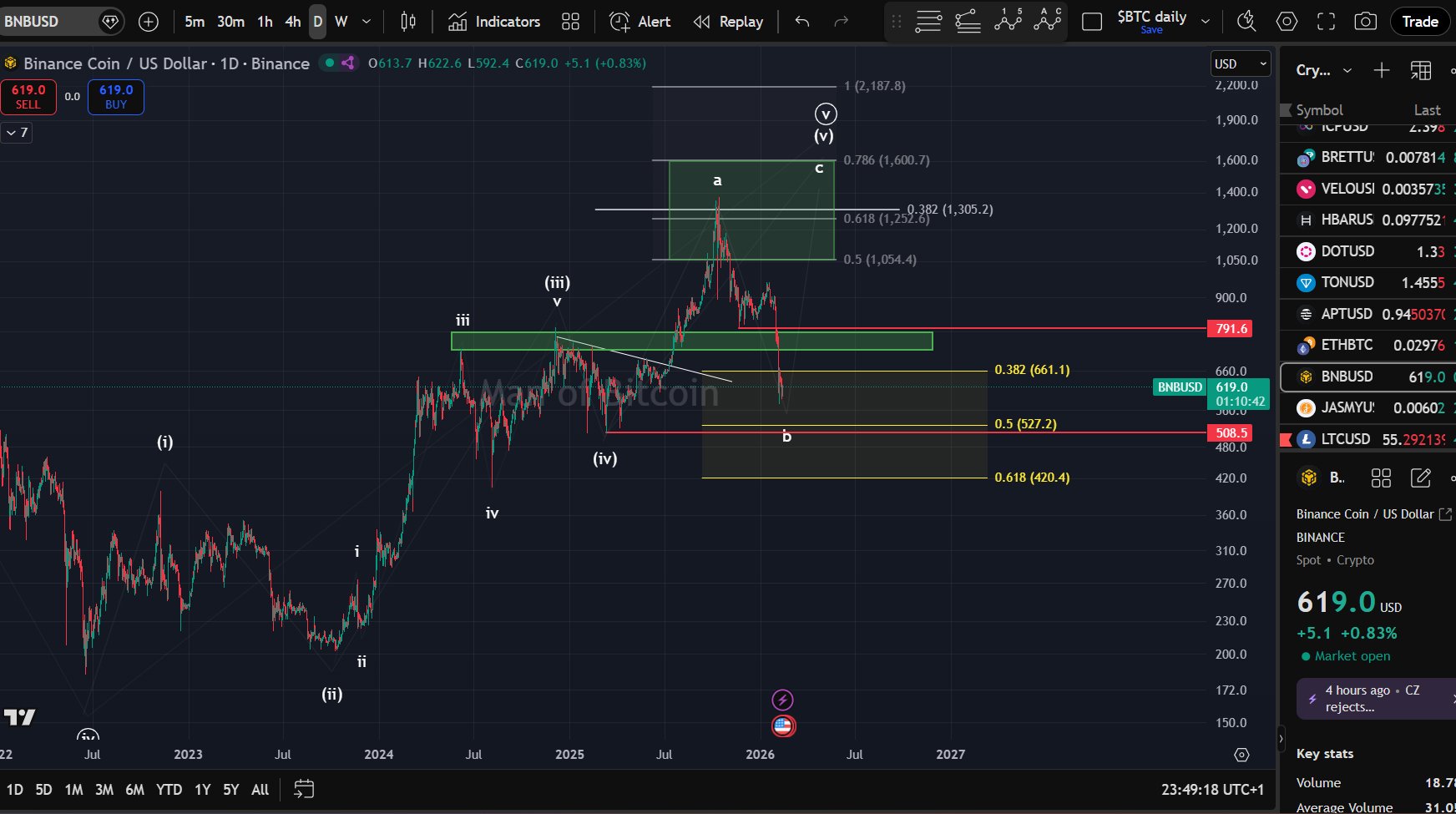
Task: Enter fullscreen mode
Action: [1326, 22]
